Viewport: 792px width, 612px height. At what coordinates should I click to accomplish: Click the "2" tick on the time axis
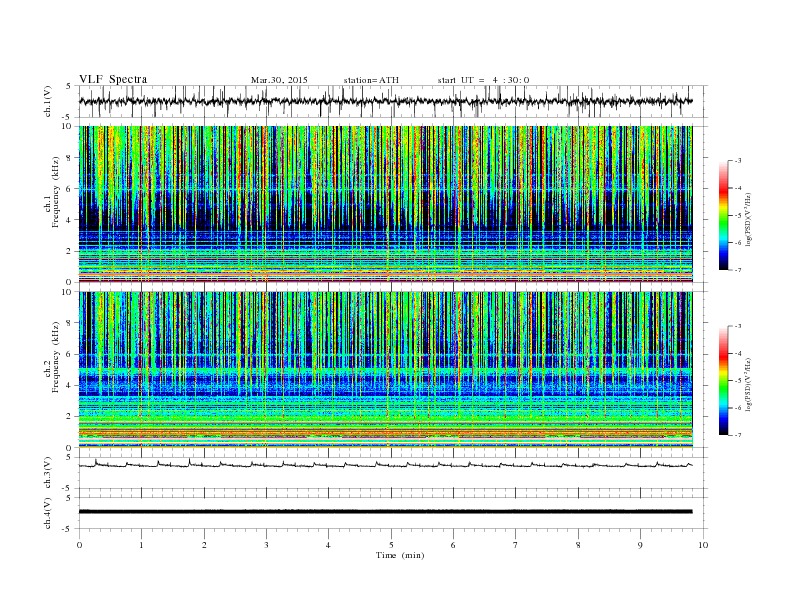tap(204, 545)
